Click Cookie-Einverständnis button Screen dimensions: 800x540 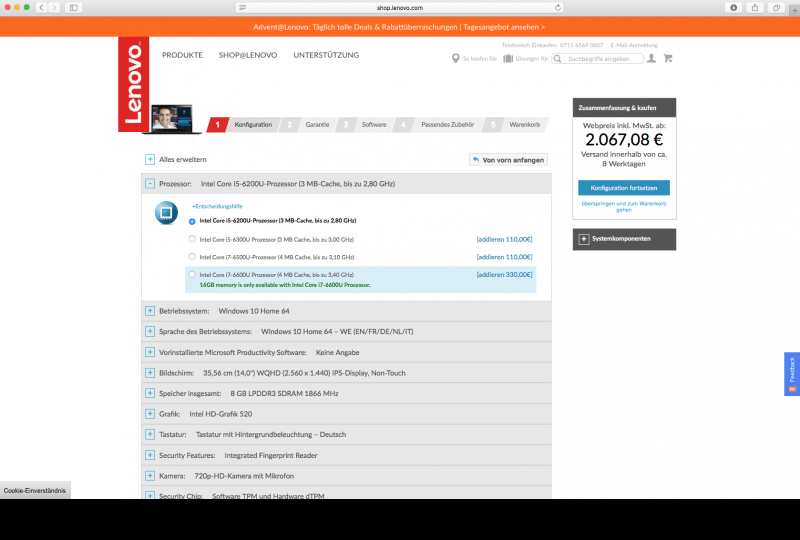click(x=35, y=490)
